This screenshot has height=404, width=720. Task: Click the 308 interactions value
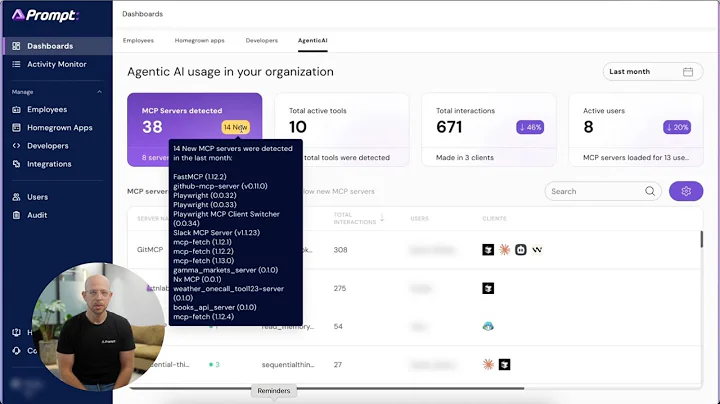pos(340,250)
